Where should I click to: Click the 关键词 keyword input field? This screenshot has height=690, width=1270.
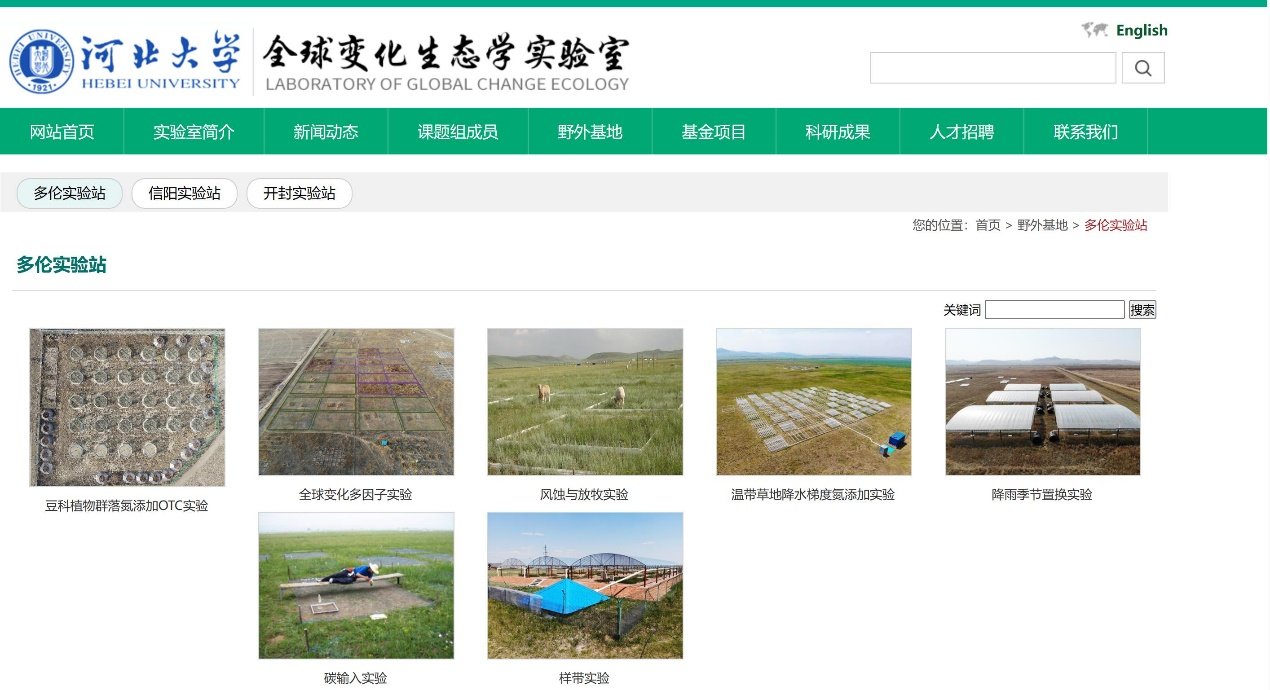(1054, 310)
